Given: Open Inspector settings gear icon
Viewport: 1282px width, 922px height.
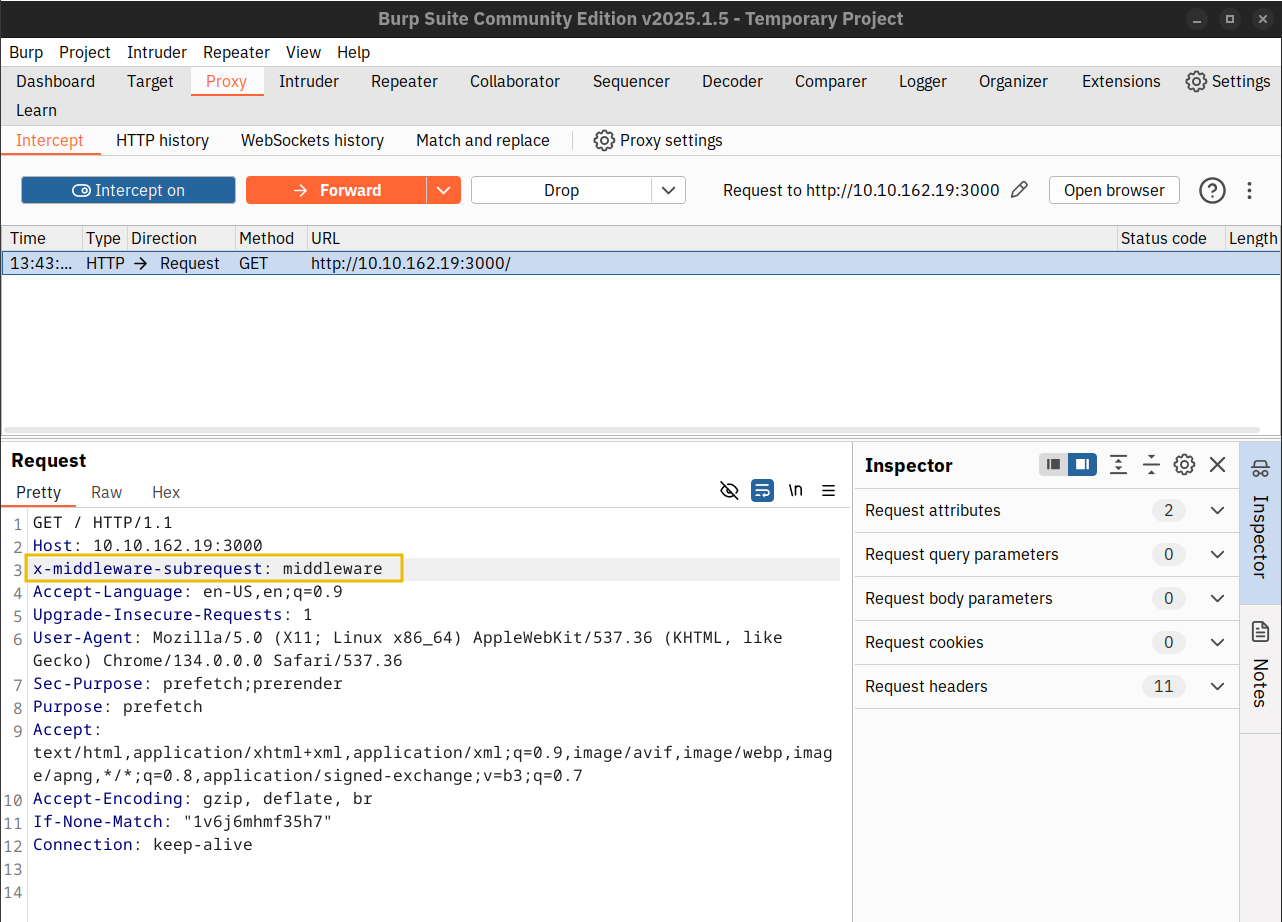Looking at the screenshot, I should [x=1184, y=464].
